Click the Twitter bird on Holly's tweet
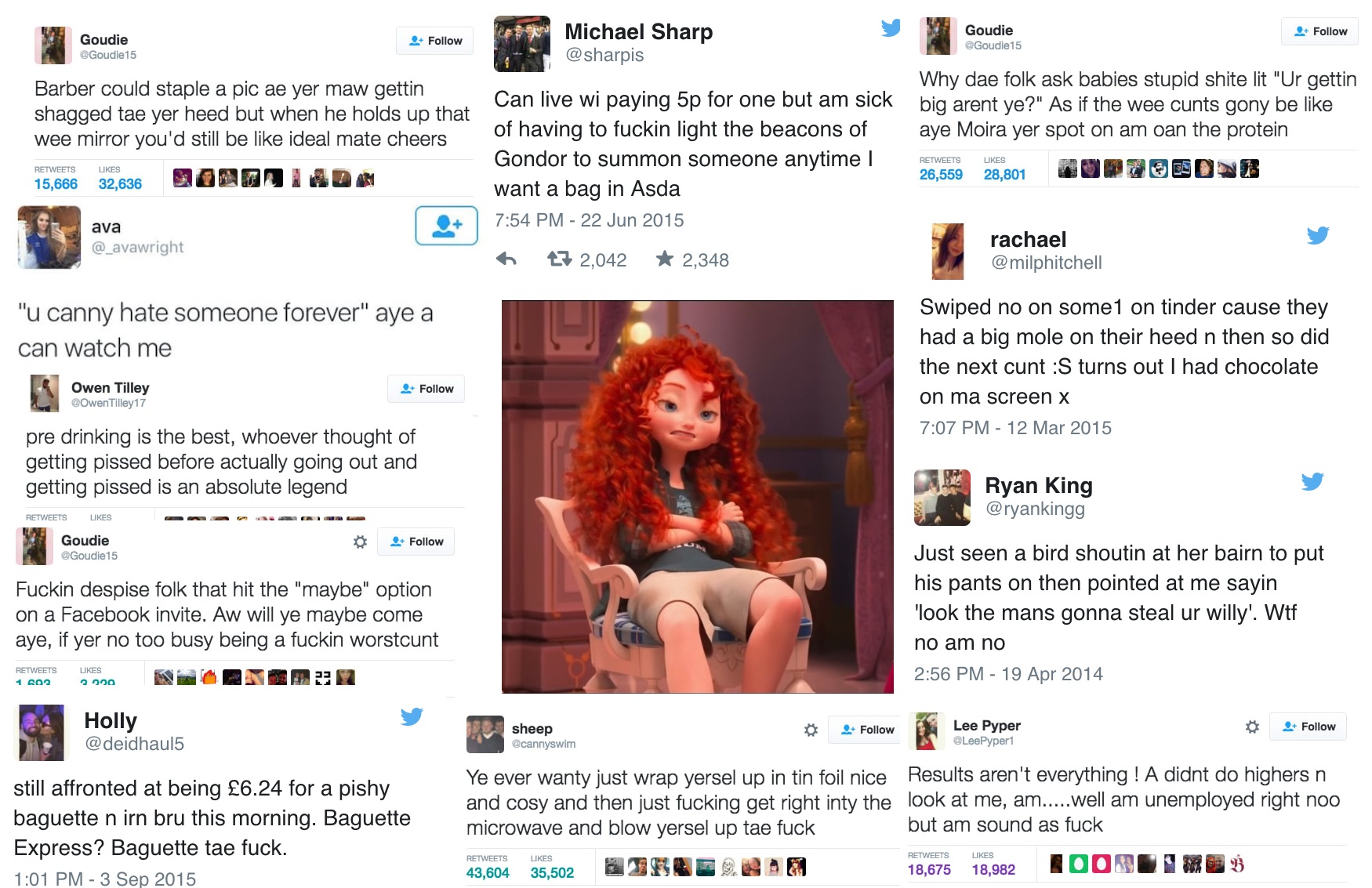The height and width of the screenshot is (888, 1372). click(412, 716)
